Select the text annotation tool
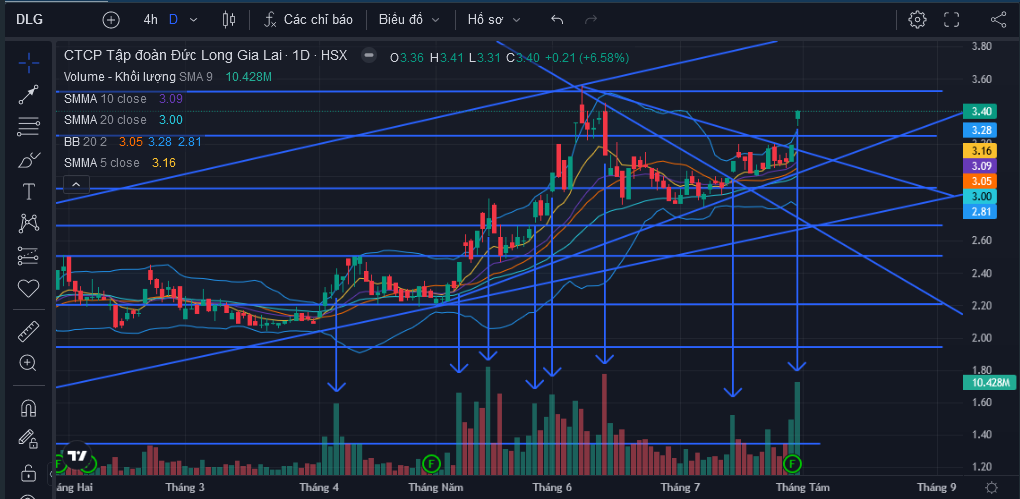The image size is (1020, 499). pyautogui.click(x=28, y=191)
